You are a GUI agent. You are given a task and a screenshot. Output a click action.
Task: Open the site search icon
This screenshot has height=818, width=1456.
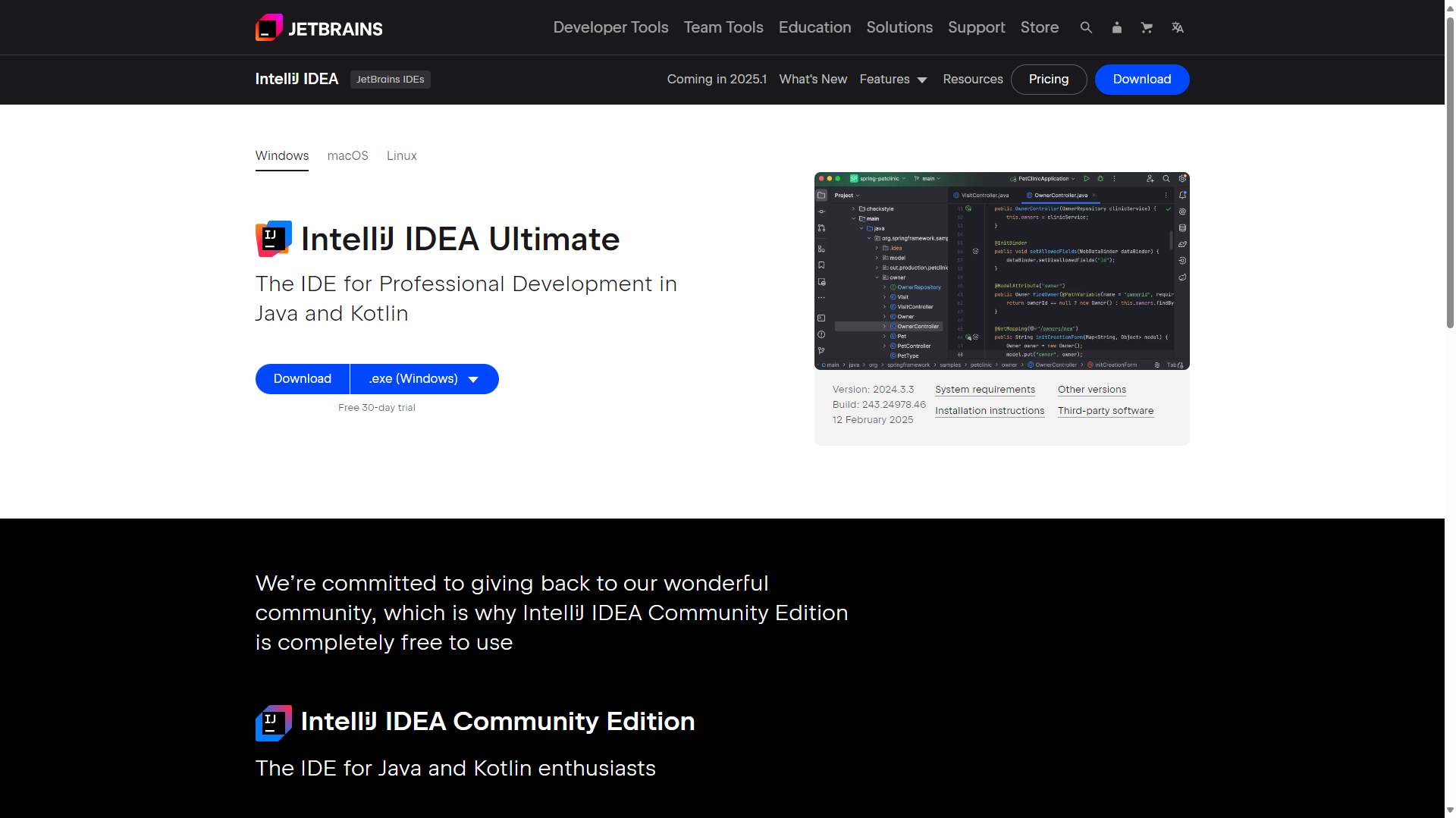[1086, 27]
